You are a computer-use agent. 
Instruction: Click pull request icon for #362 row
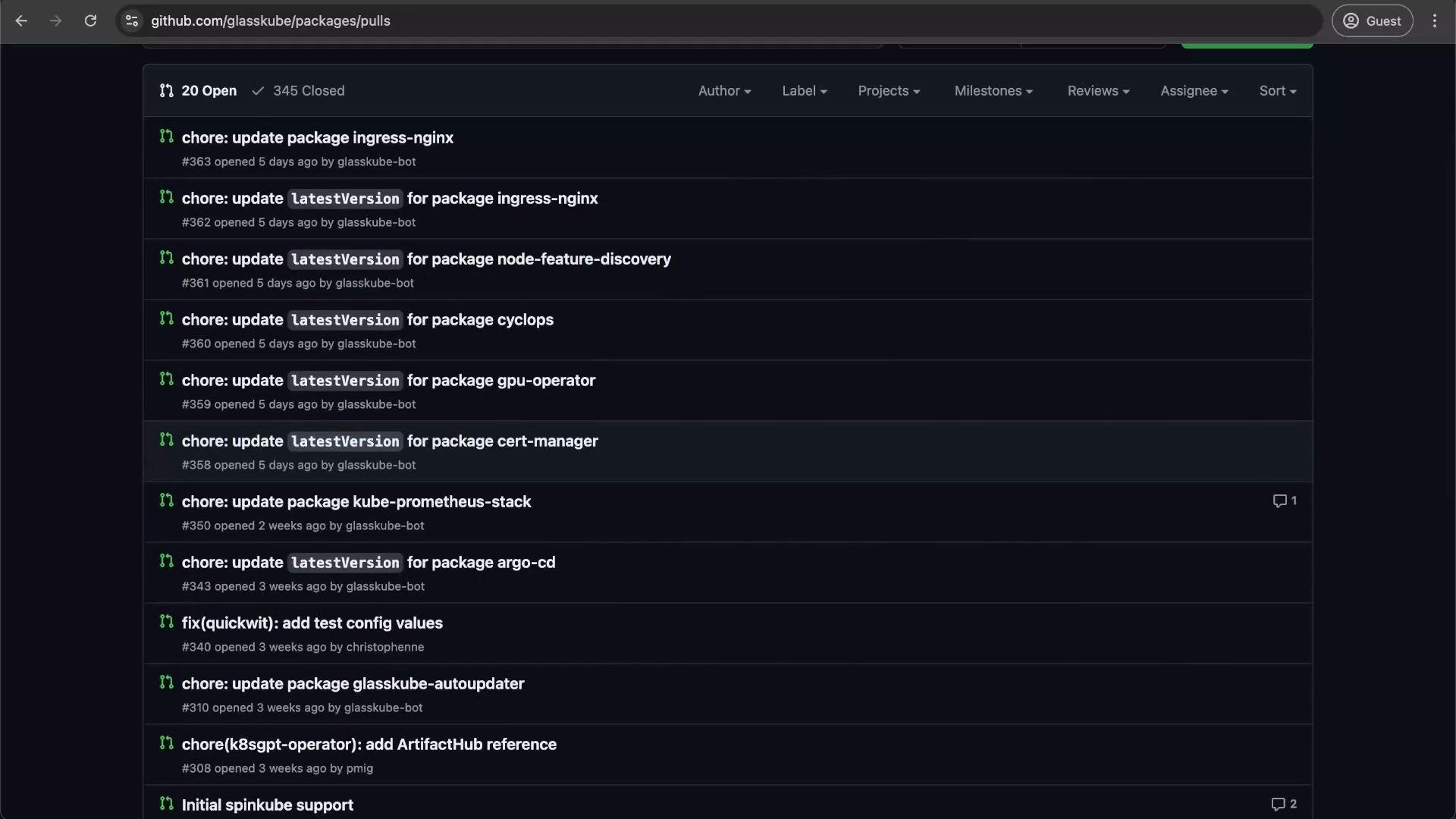pyautogui.click(x=167, y=197)
